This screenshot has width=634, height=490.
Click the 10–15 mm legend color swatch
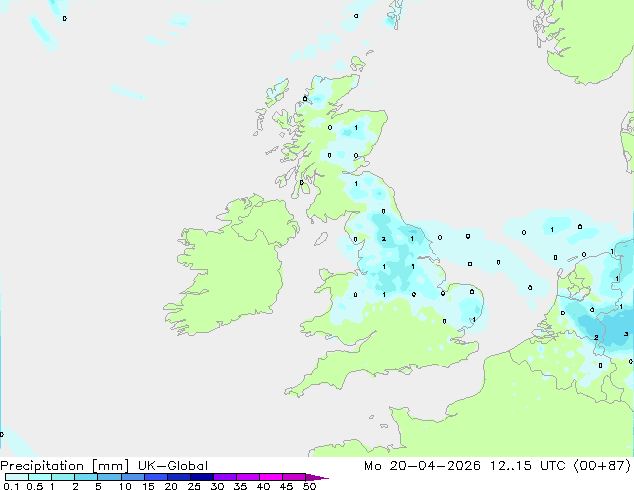pyautogui.click(x=132, y=477)
